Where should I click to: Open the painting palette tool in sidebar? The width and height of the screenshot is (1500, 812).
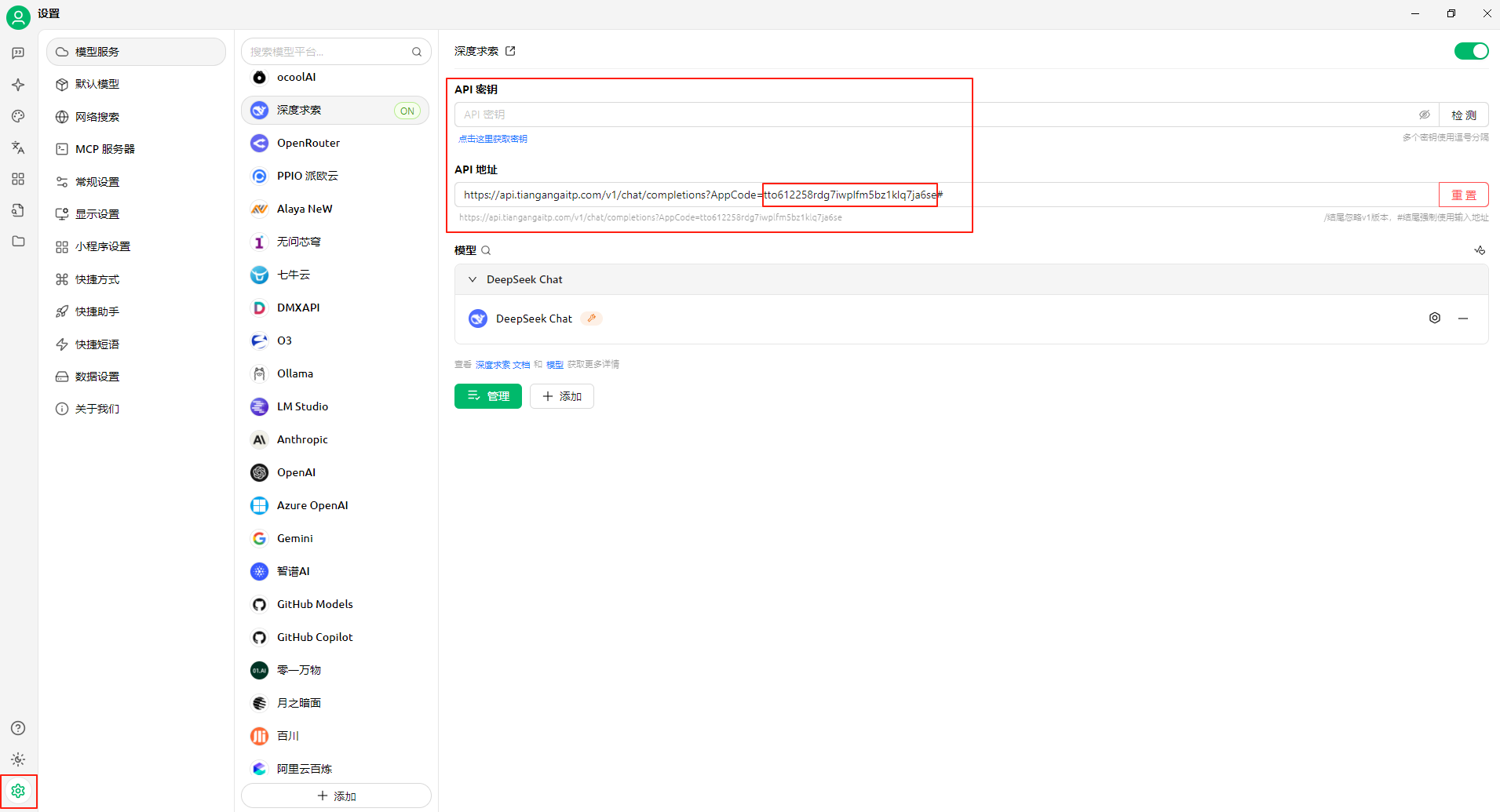pos(17,116)
